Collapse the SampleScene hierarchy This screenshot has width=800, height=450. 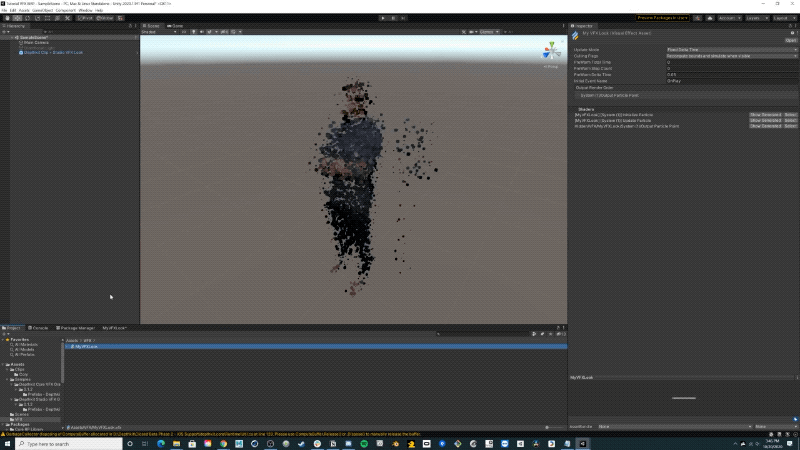pos(12,38)
